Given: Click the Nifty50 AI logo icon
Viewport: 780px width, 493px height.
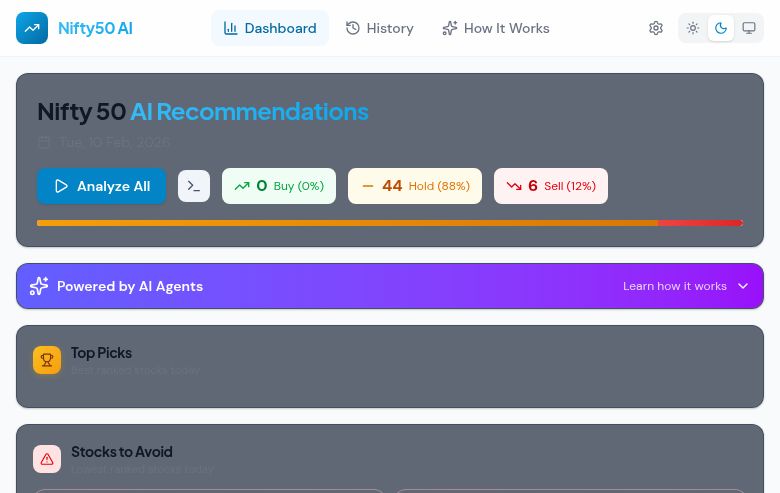Looking at the screenshot, I should pos(32,28).
